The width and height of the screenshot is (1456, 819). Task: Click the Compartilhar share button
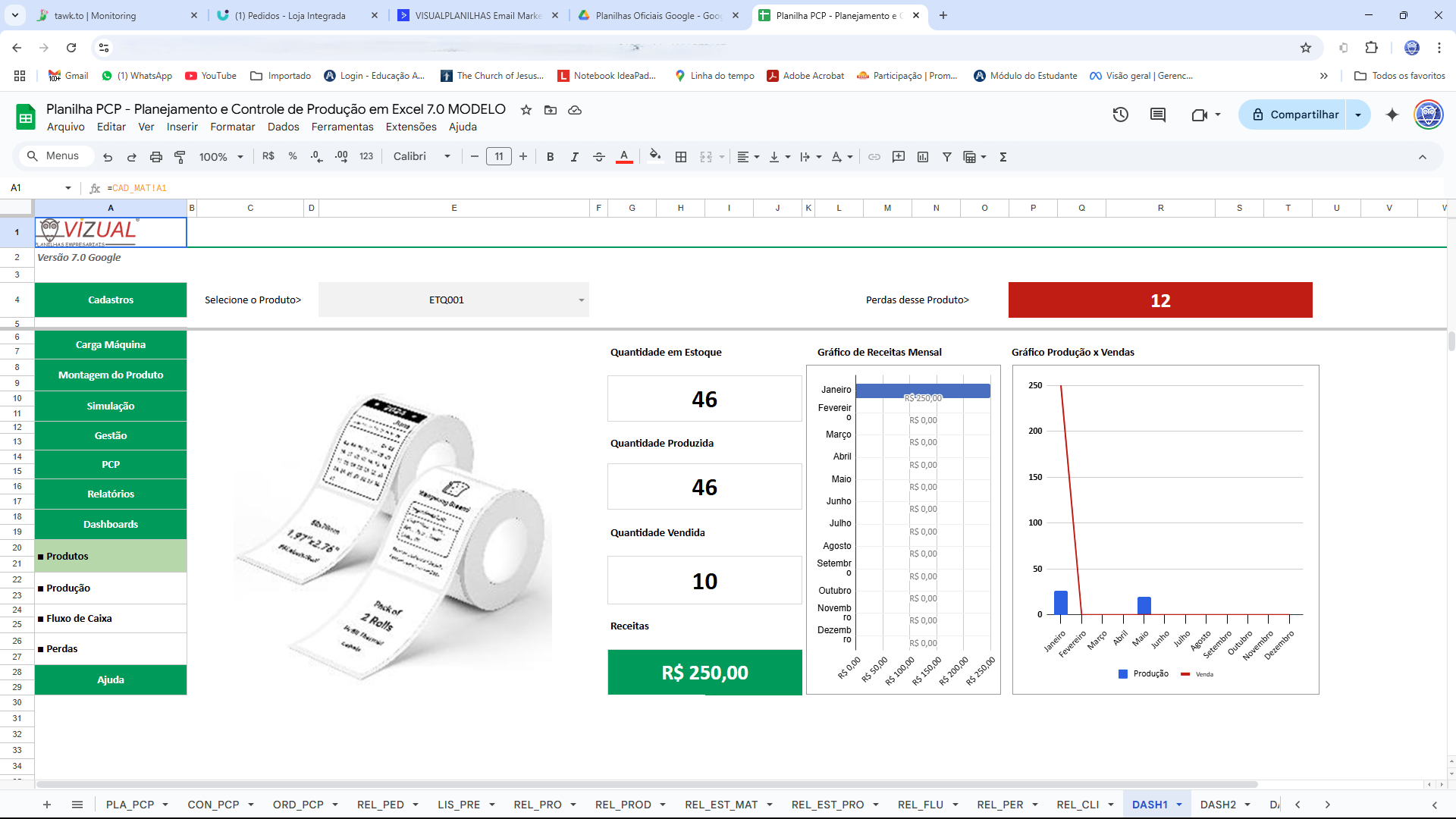pyautogui.click(x=1295, y=115)
